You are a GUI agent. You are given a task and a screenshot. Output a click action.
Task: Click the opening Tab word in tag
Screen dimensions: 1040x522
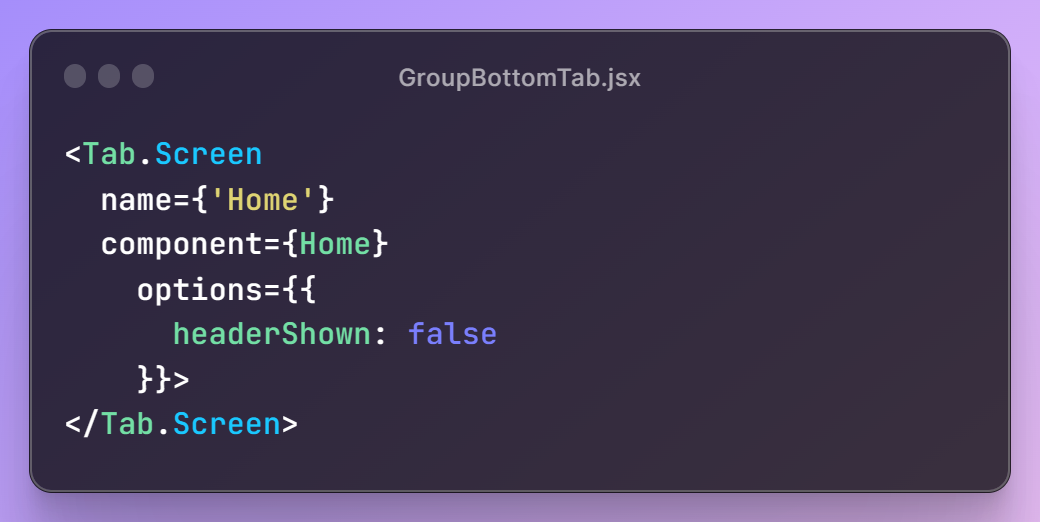click(109, 154)
